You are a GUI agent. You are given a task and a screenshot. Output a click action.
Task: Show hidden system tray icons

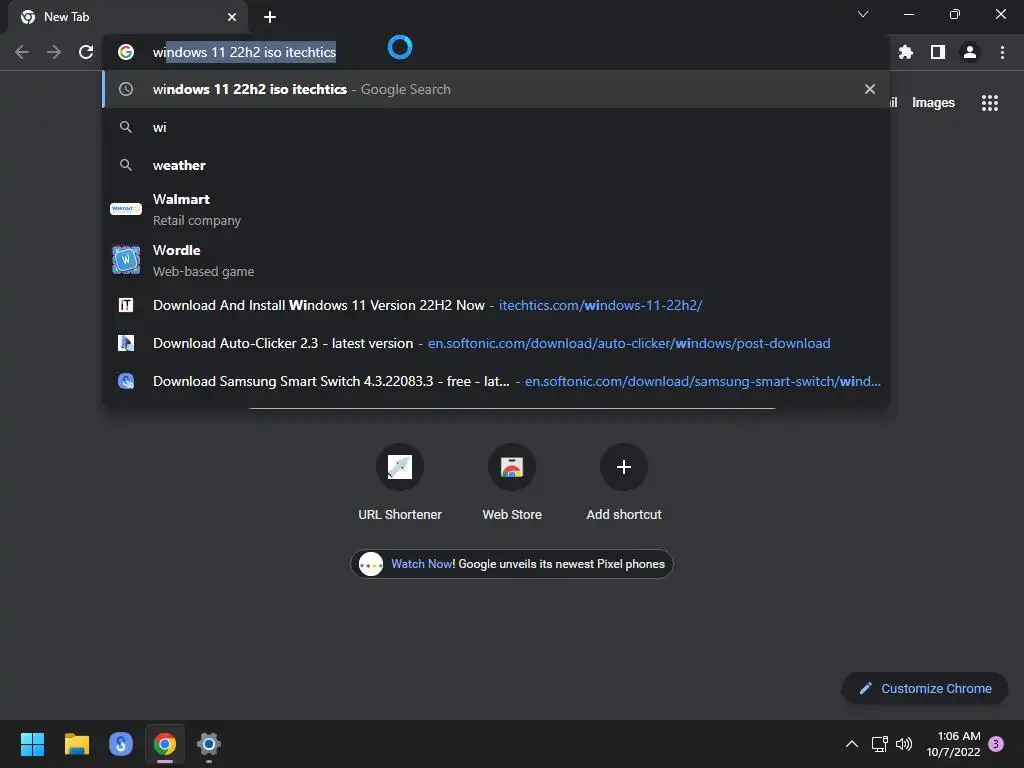[852, 744]
